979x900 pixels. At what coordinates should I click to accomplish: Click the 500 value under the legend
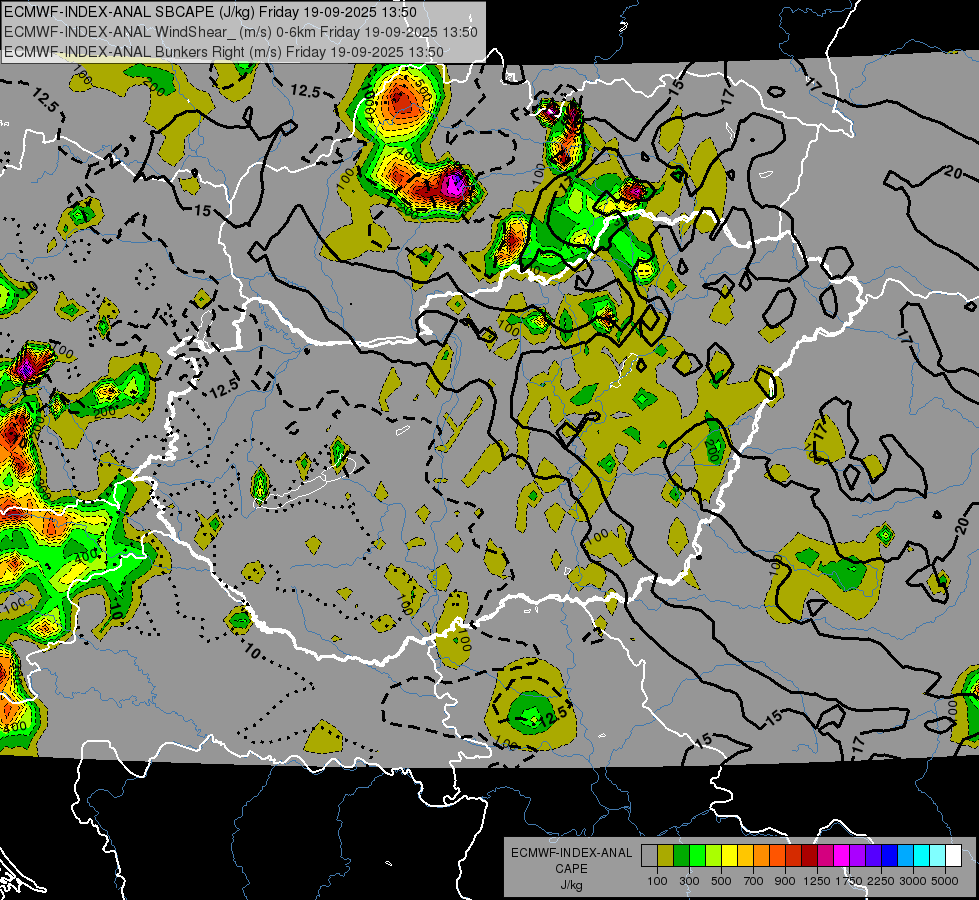tap(721, 881)
